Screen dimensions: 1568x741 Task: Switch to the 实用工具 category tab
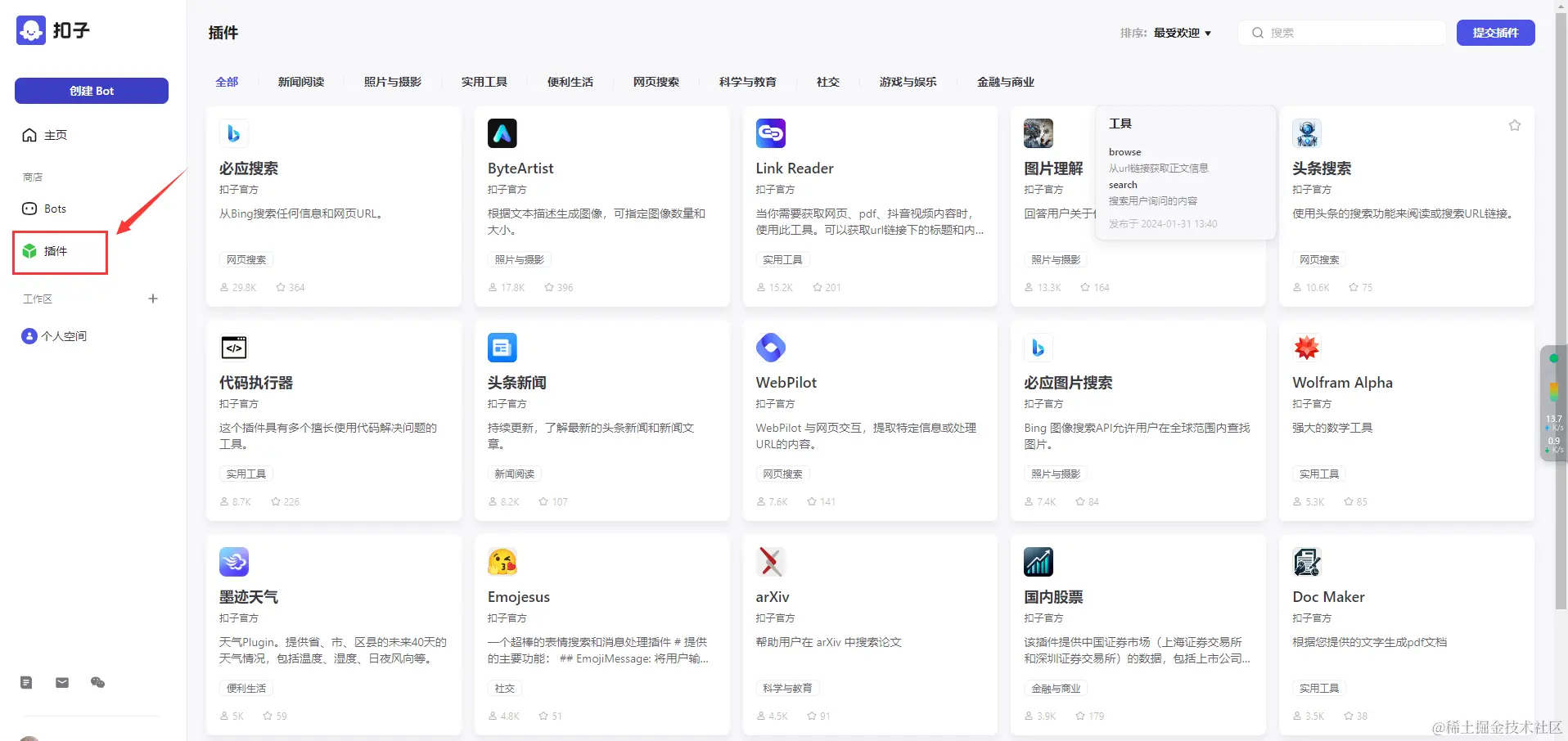click(x=484, y=82)
